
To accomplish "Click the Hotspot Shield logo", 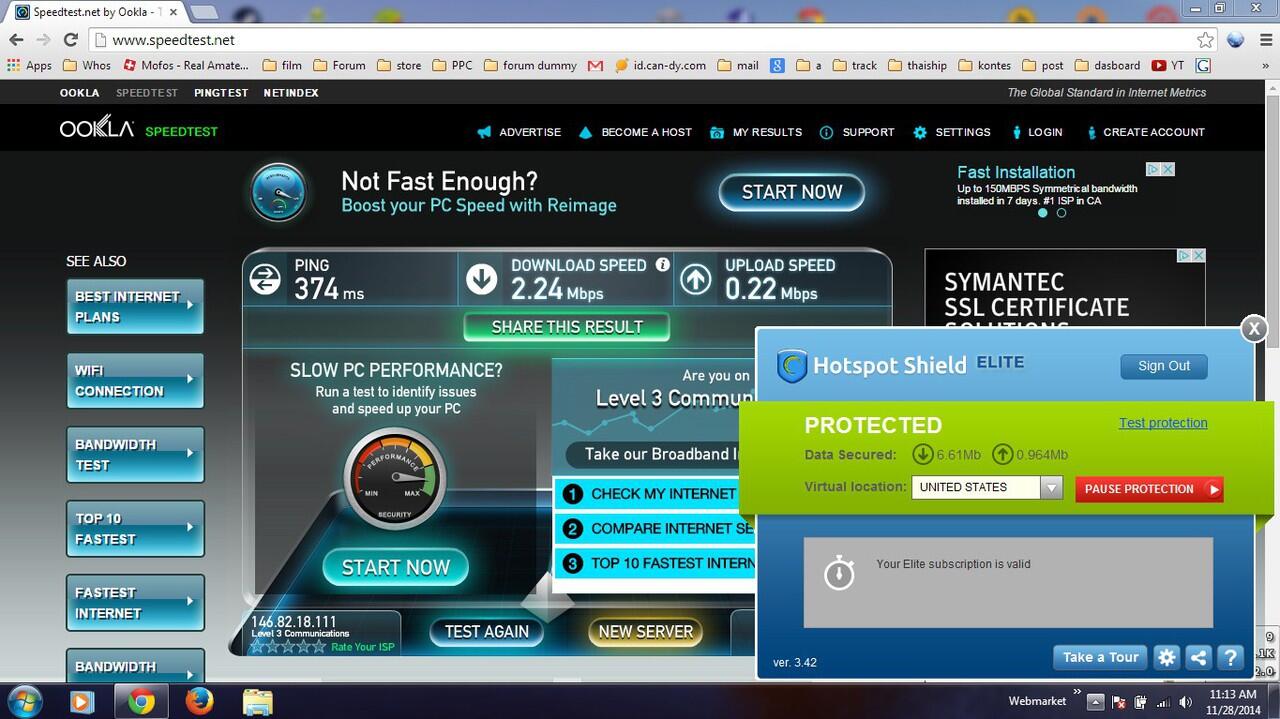I will tap(793, 366).
